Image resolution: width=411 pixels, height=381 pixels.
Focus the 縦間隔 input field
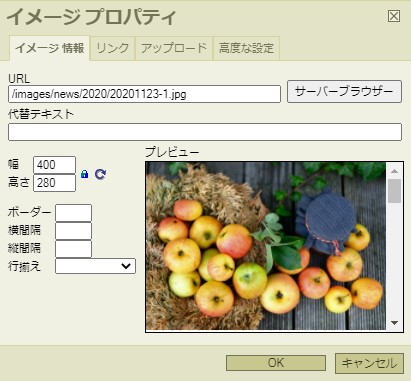click(73, 249)
